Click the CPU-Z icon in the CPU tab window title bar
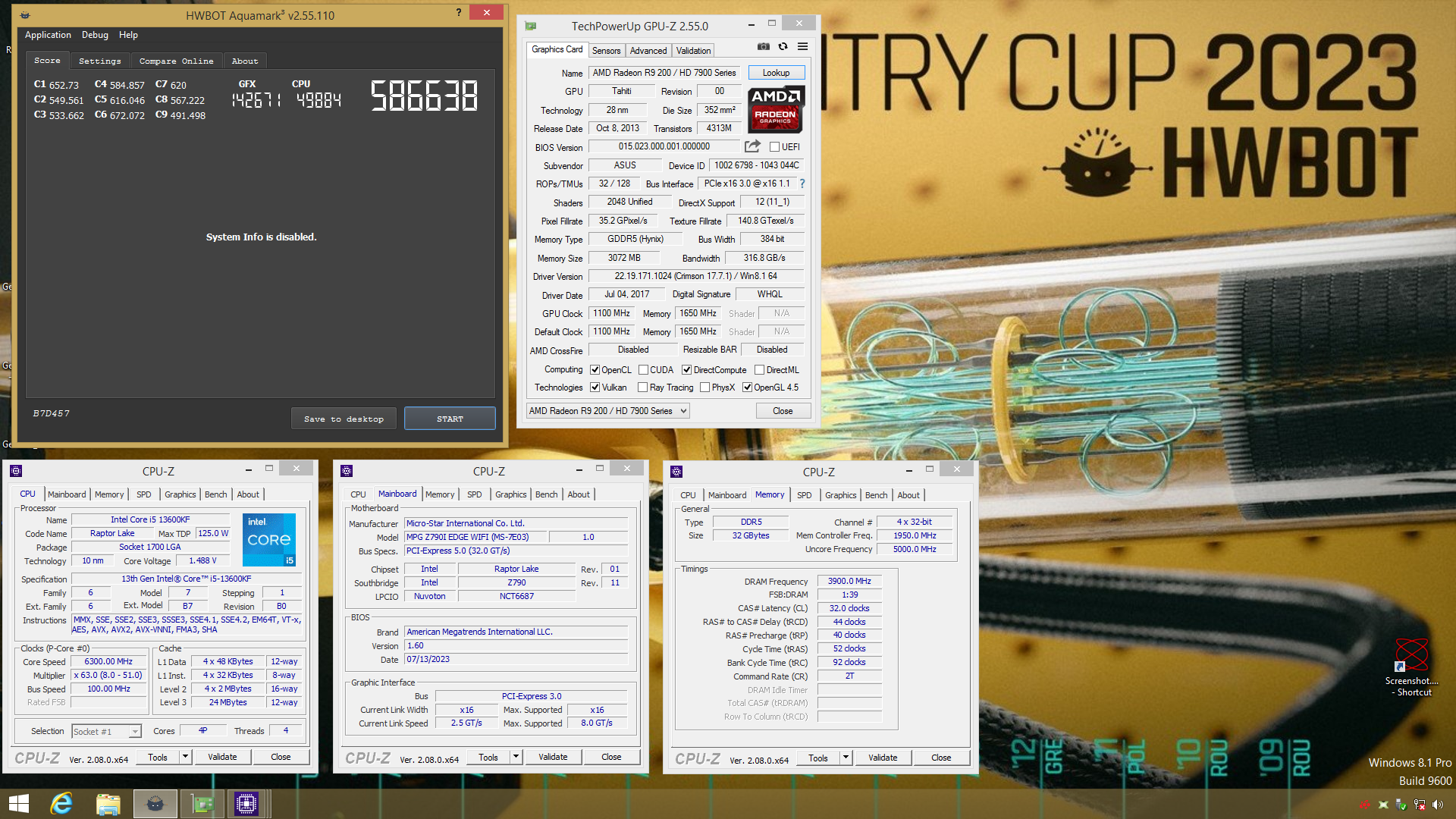This screenshot has height=819, width=1456. [16, 471]
